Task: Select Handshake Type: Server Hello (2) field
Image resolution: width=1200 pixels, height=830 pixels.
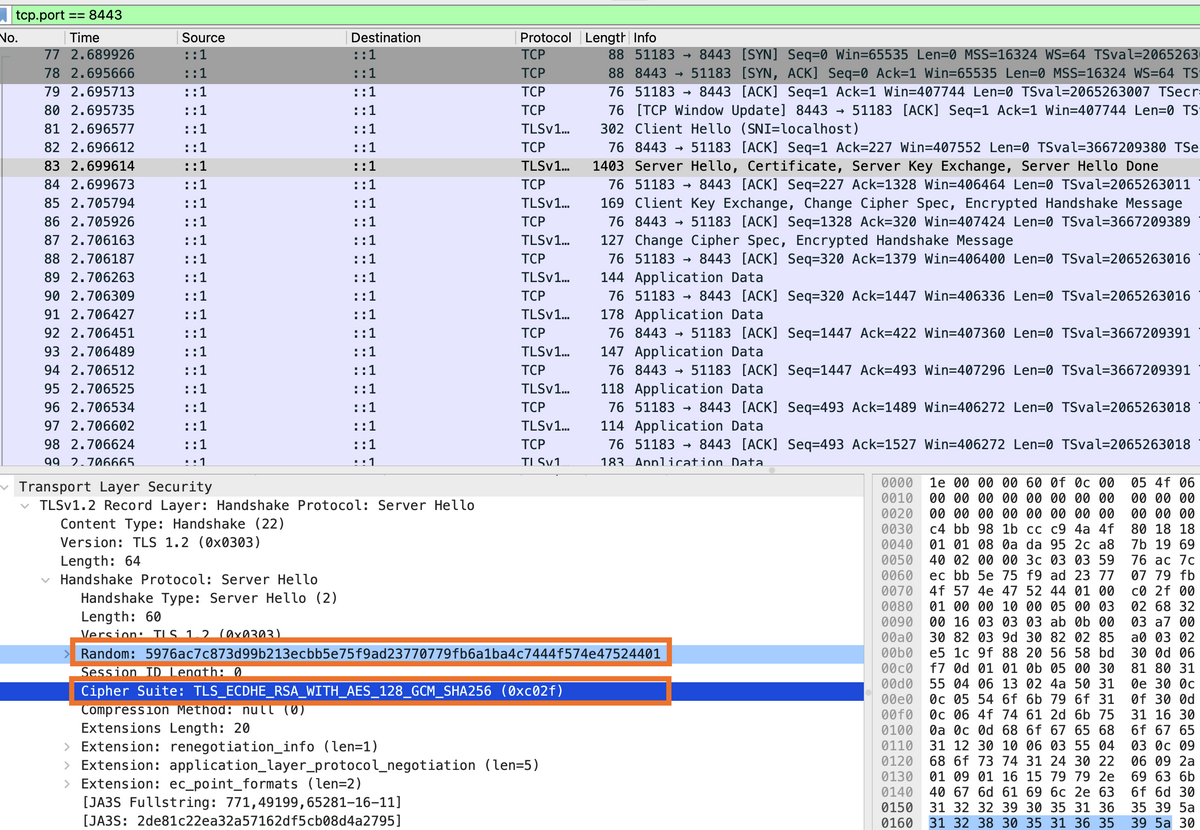Action: point(209,598)
